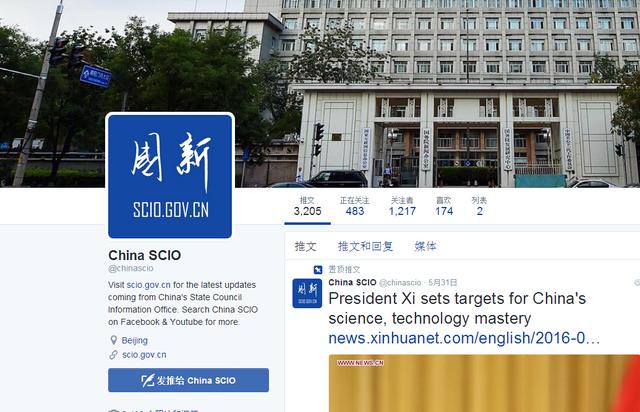The image size is (640, 412).
Task: Switch to the 媒体 tab
Action: pyautogui.click(x=425, y=246)
